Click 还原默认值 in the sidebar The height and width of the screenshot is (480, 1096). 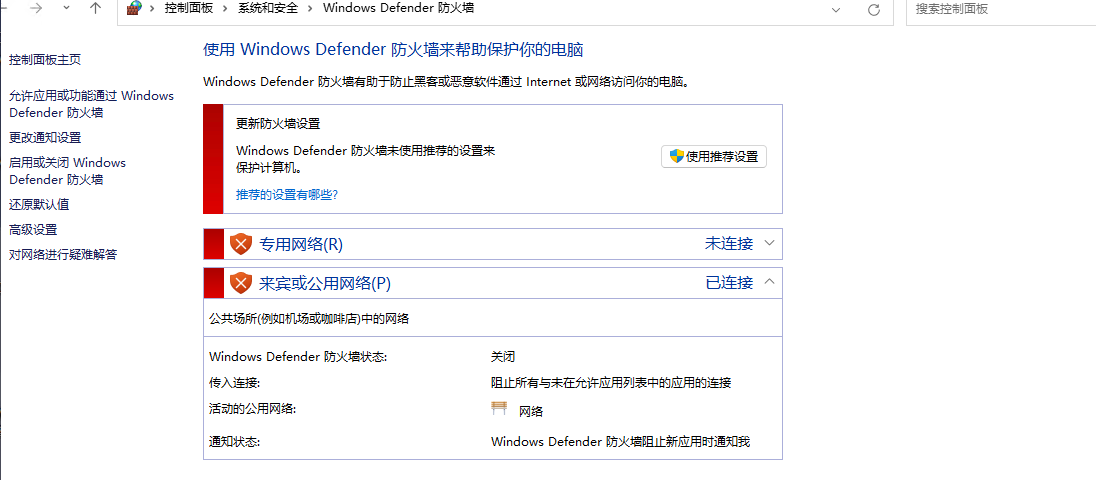(39, 205)
